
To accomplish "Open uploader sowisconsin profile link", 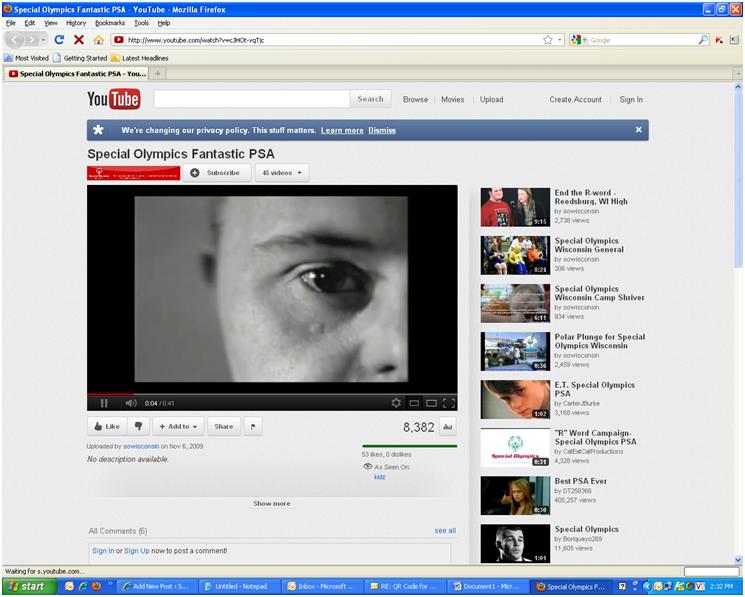I will click(141, 446).
